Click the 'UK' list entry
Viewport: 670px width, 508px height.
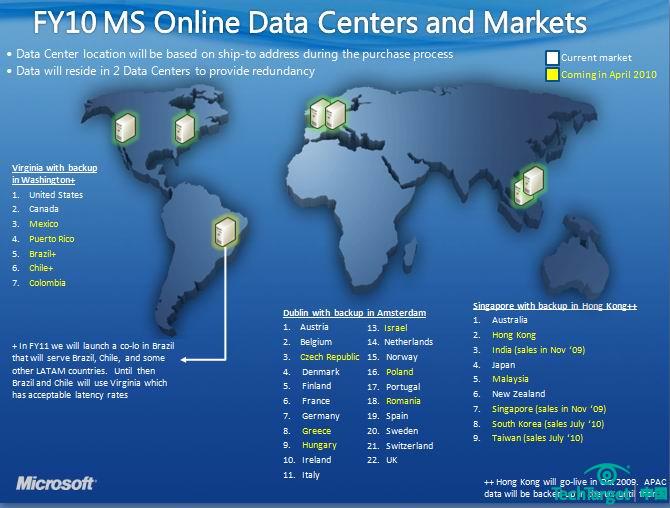pos(391,460)
